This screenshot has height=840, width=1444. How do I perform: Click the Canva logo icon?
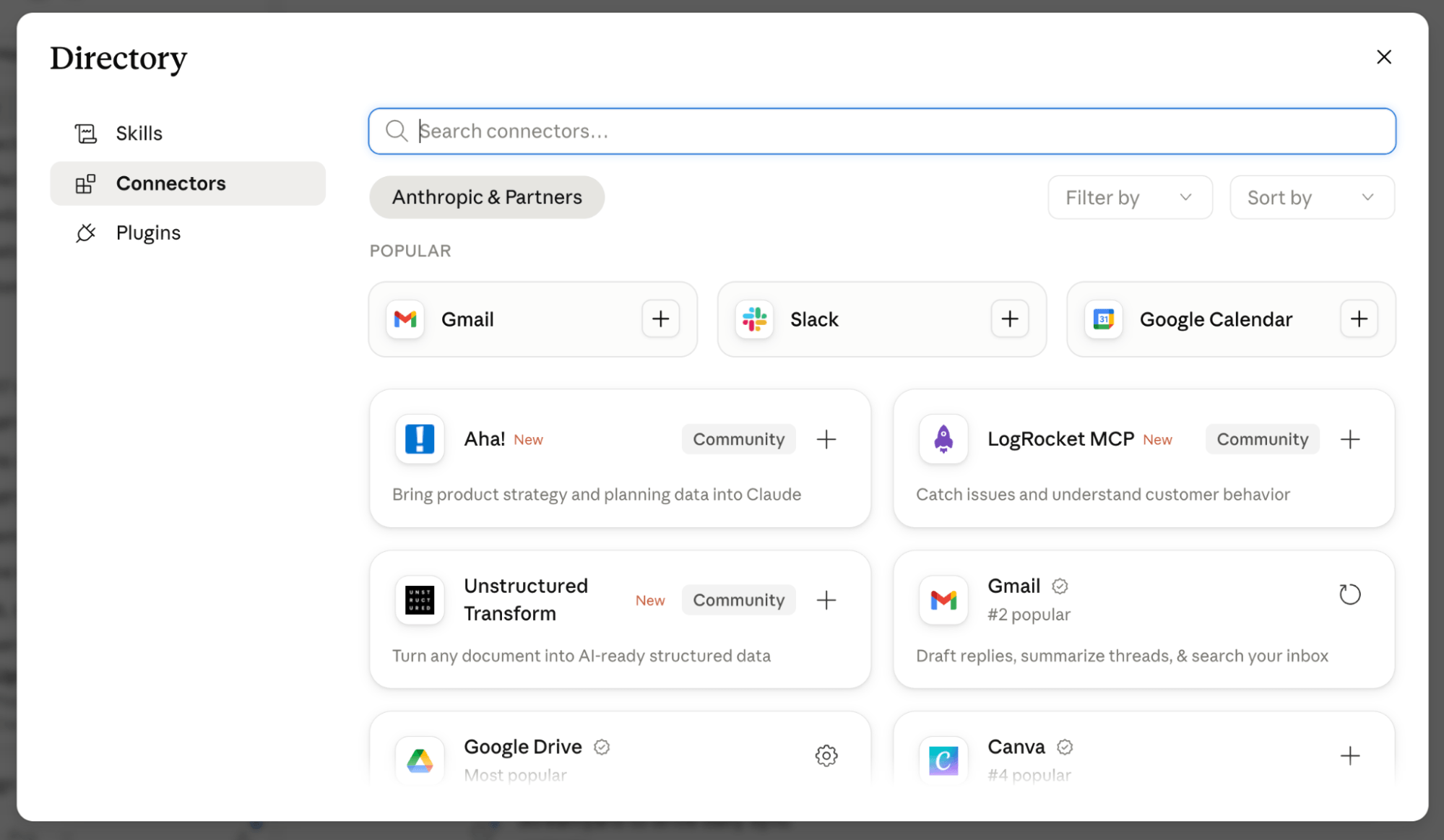[x=943, y=760]
